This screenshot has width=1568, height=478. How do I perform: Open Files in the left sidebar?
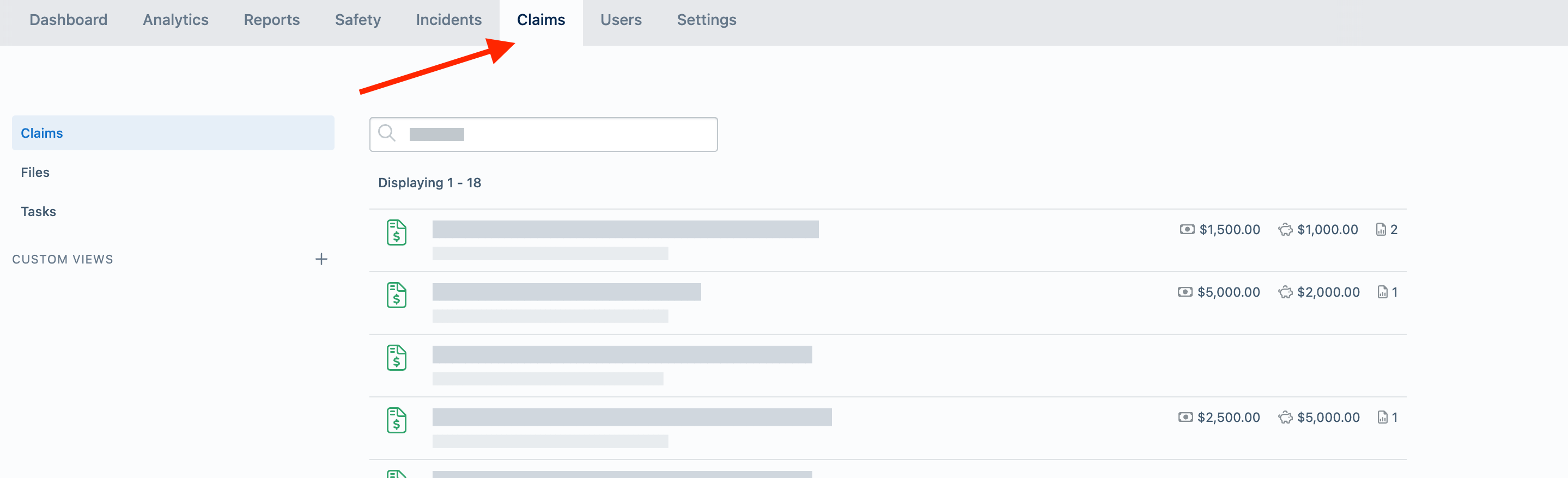pyautogui.click(x=35, y=172)
